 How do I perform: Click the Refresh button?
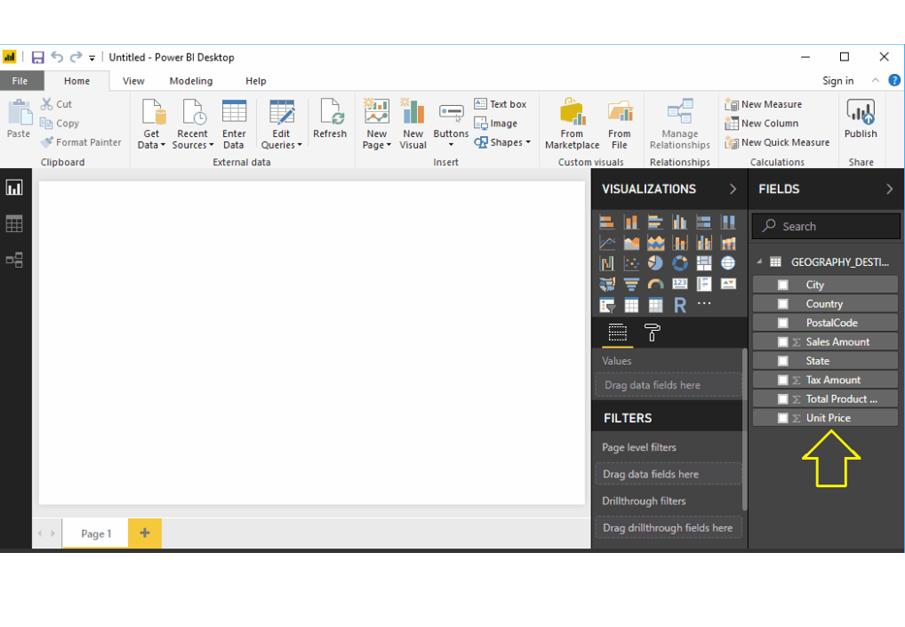pos(330,119)
